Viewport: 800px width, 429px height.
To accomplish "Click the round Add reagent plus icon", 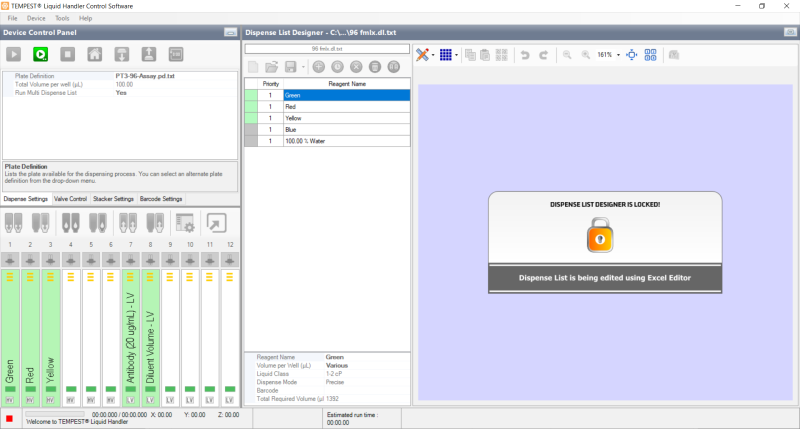I will point(318,67).
